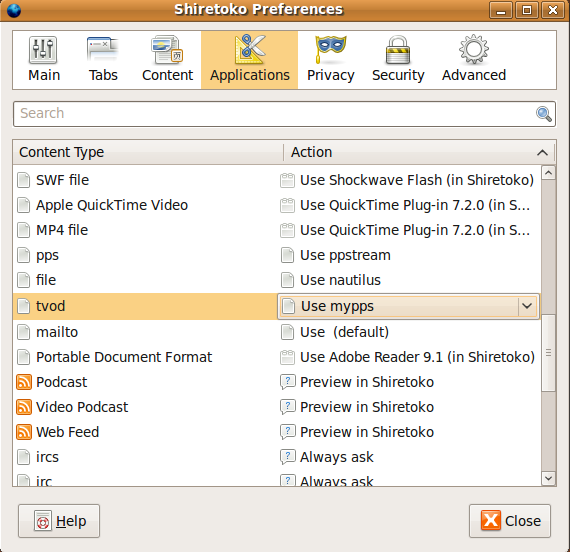The image size is (570, 552).
Task: Sort by the Content Type column header
Action: point(148,152)
